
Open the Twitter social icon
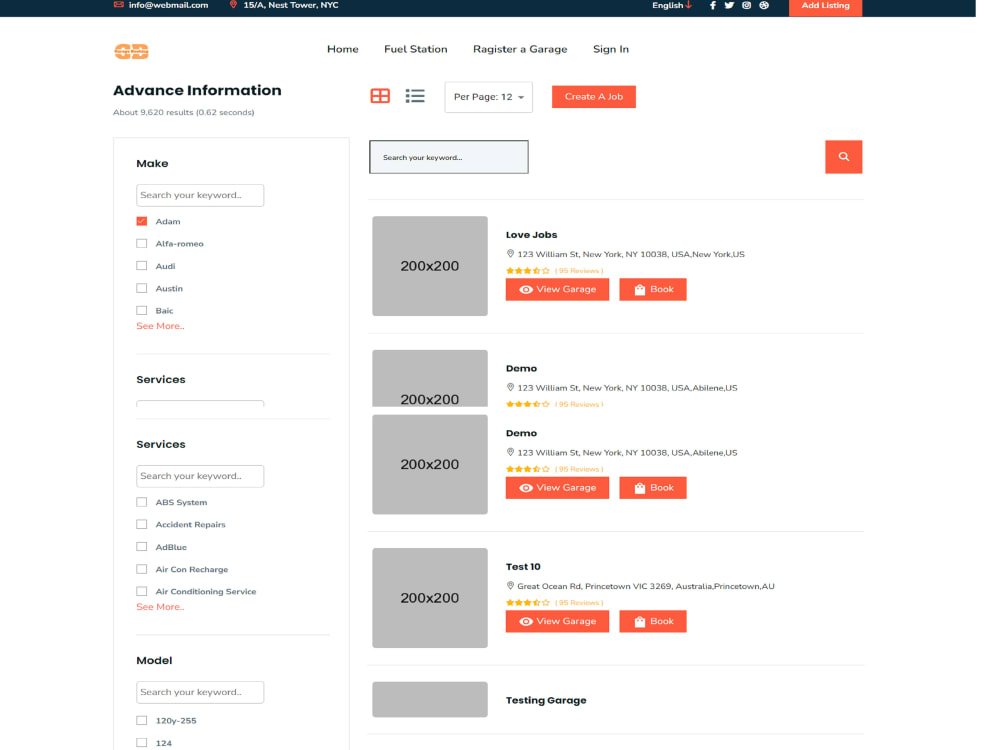[x=729, y=5]
